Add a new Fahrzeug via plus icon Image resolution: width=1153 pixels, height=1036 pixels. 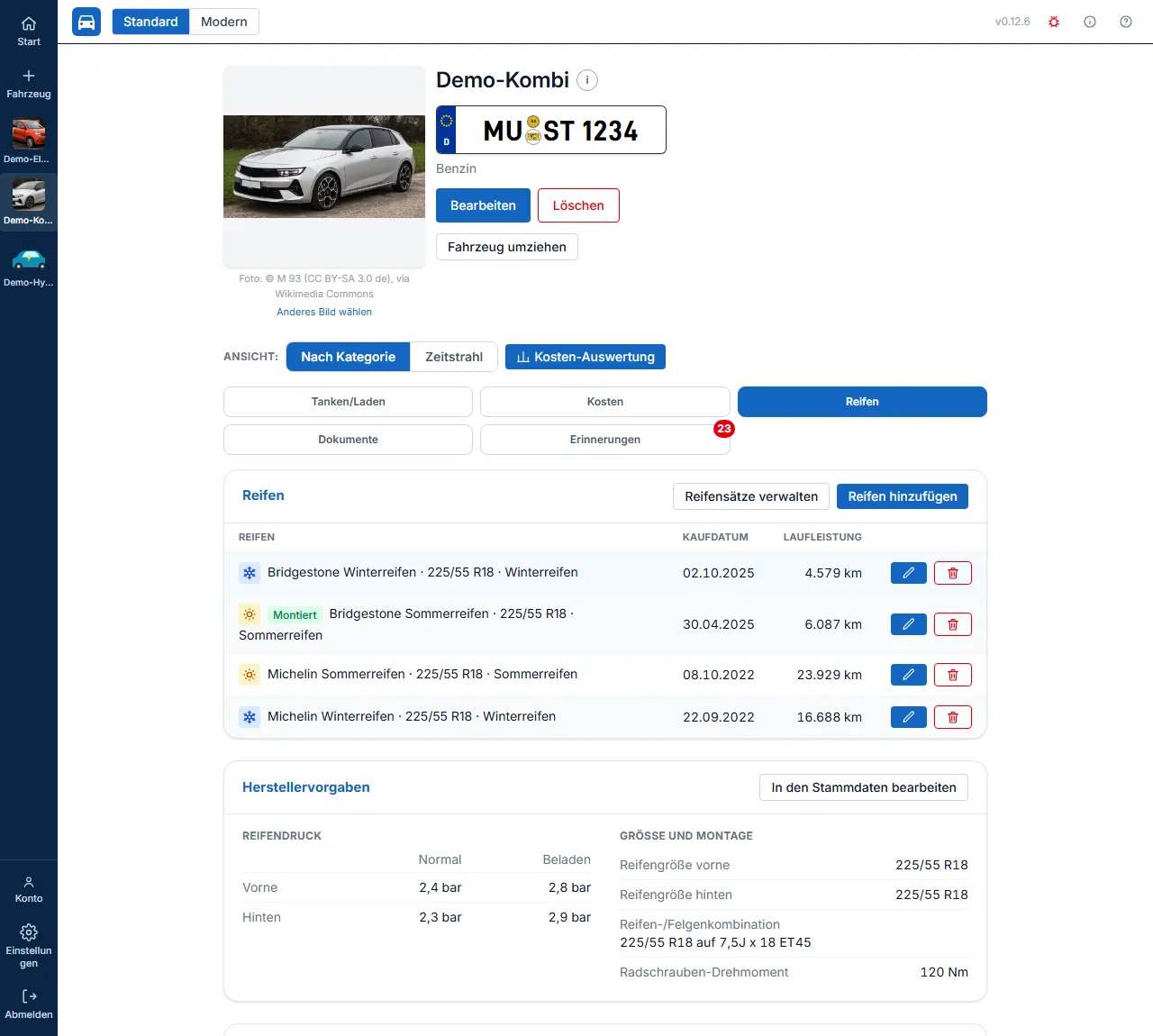29,83
